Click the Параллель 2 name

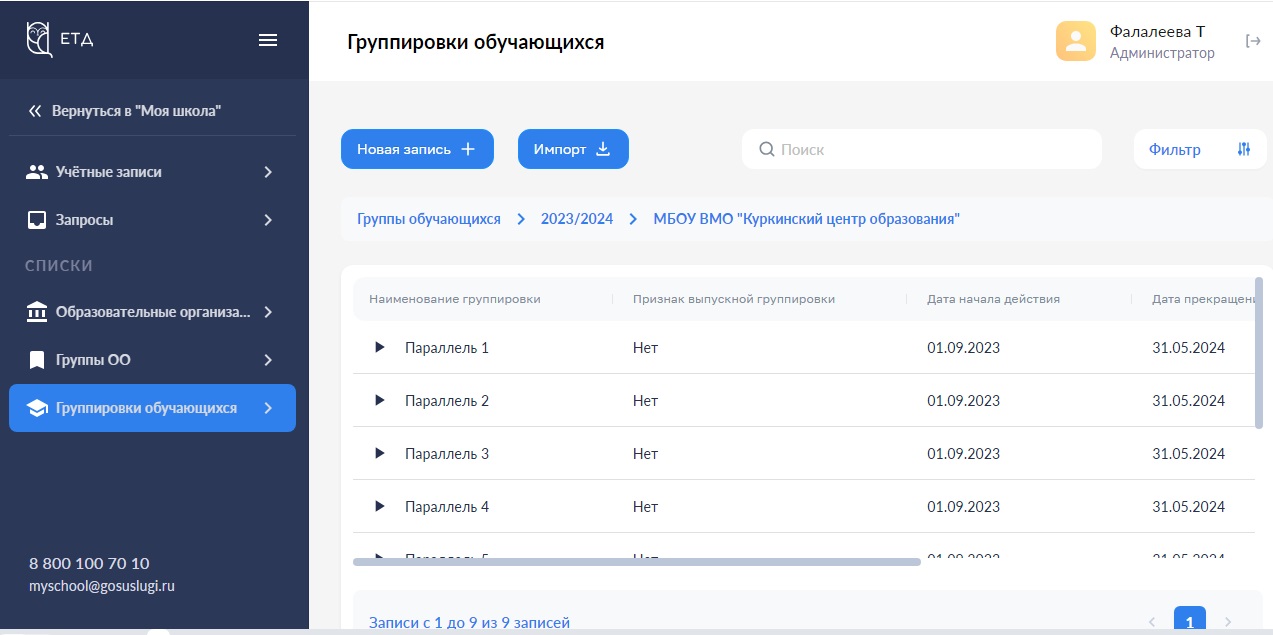[x=447, y=401]
